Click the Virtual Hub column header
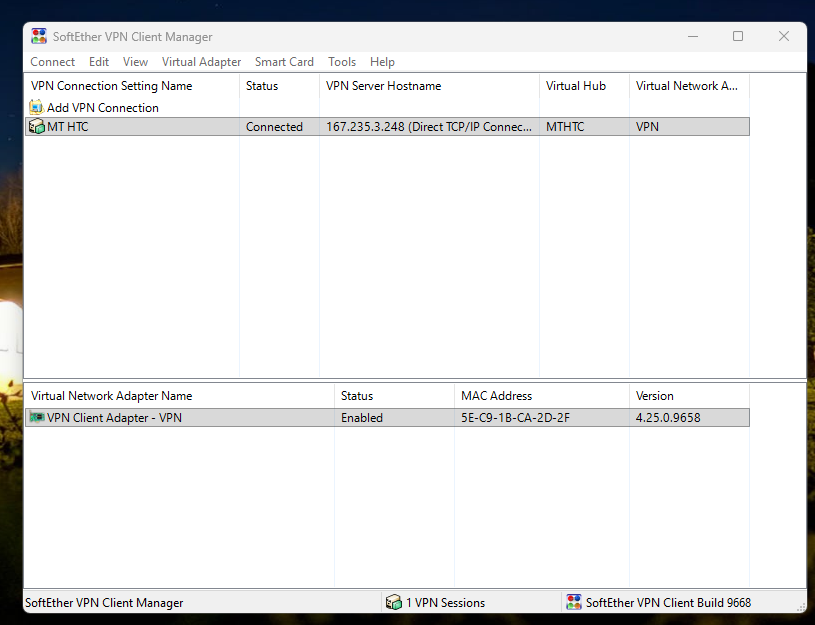Image resolution: width=815 pixels, height=625 pixels. click(576, 86)
